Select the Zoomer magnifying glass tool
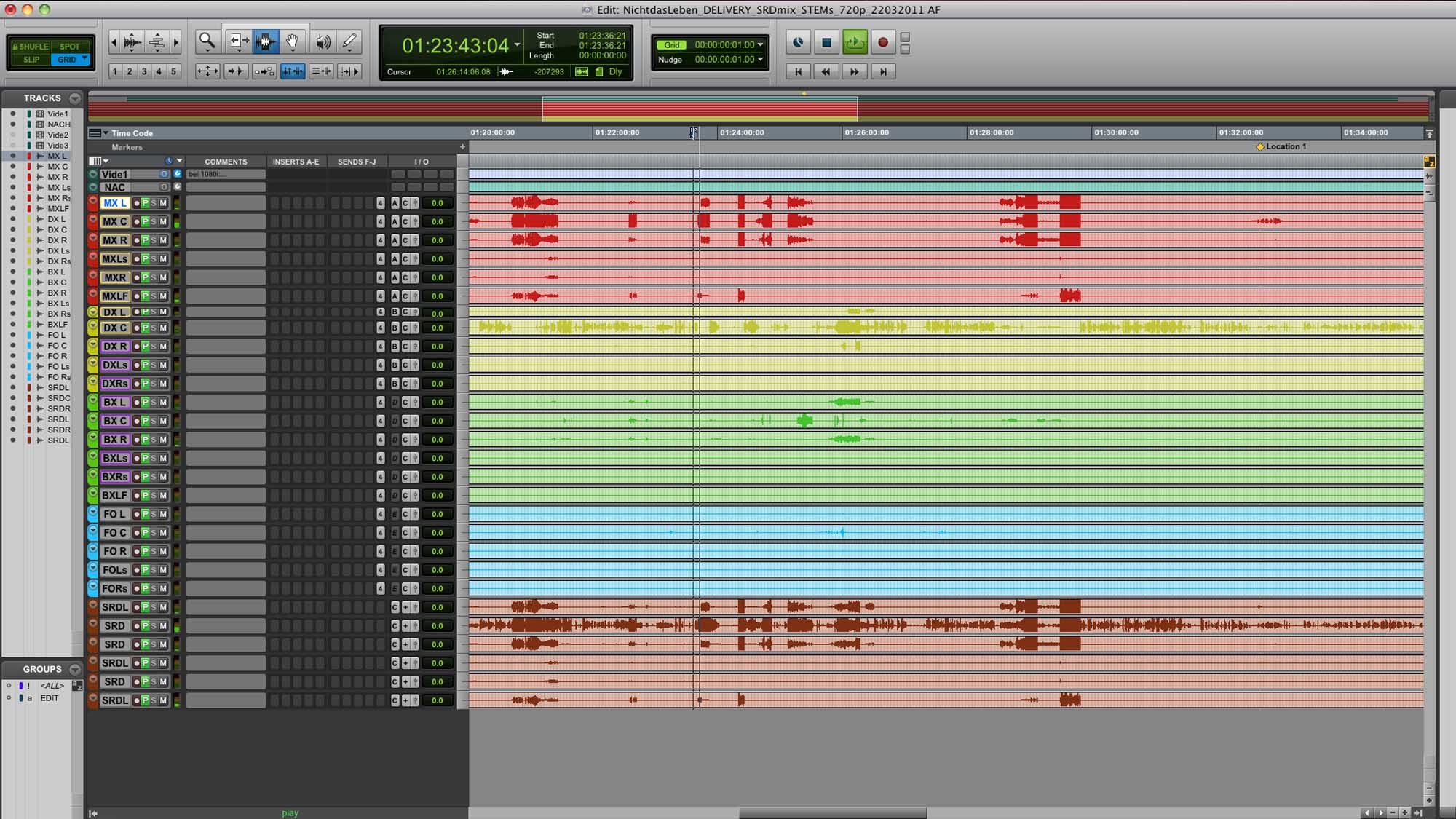This screenshot has width=1456, height=819. [x=207, y=41]
